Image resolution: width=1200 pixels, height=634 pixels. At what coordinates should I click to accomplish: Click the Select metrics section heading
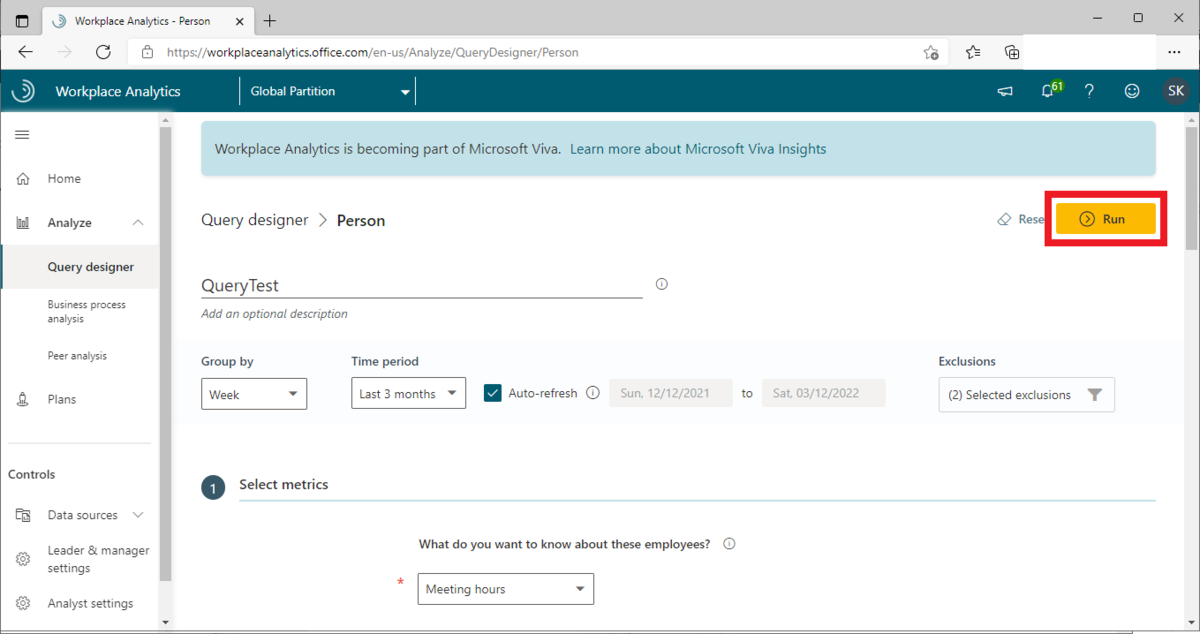click(283, 484)
